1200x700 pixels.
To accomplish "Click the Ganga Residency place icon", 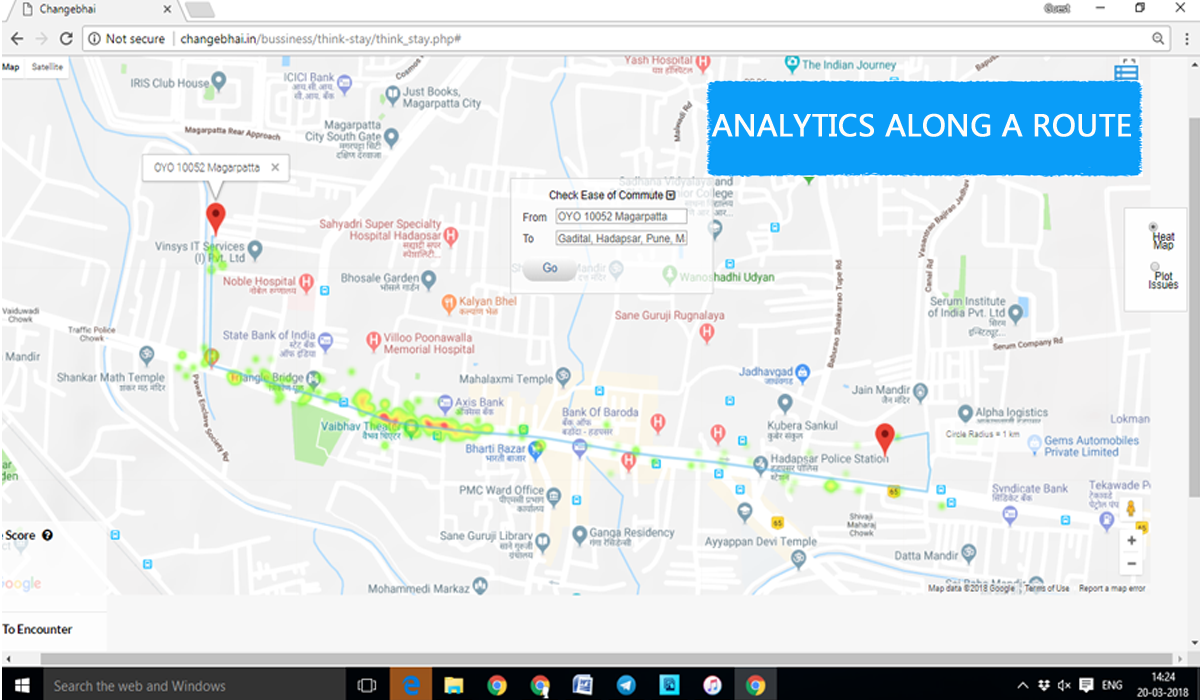I will click(578, 535).
